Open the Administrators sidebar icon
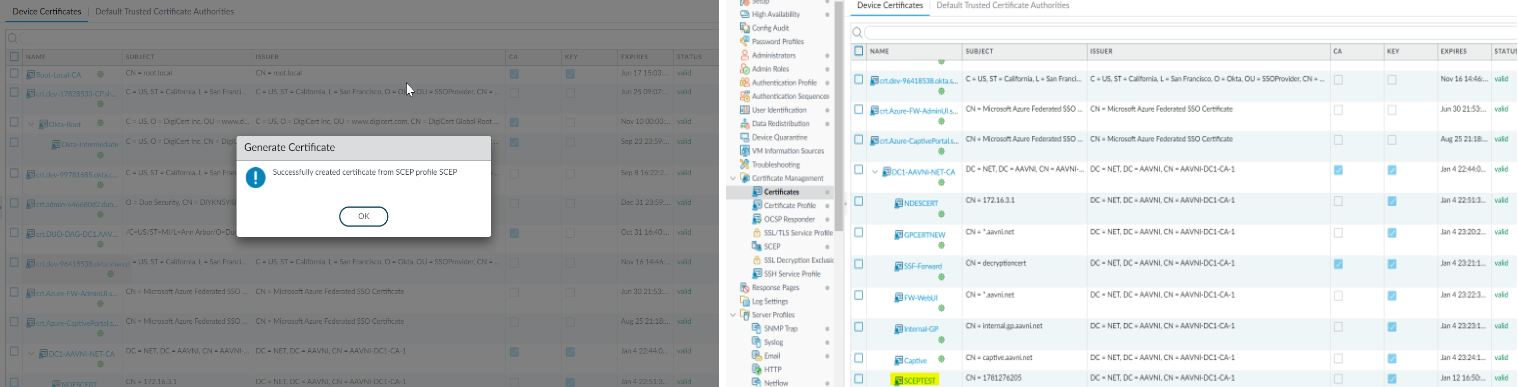 click(x=744, y=56)
